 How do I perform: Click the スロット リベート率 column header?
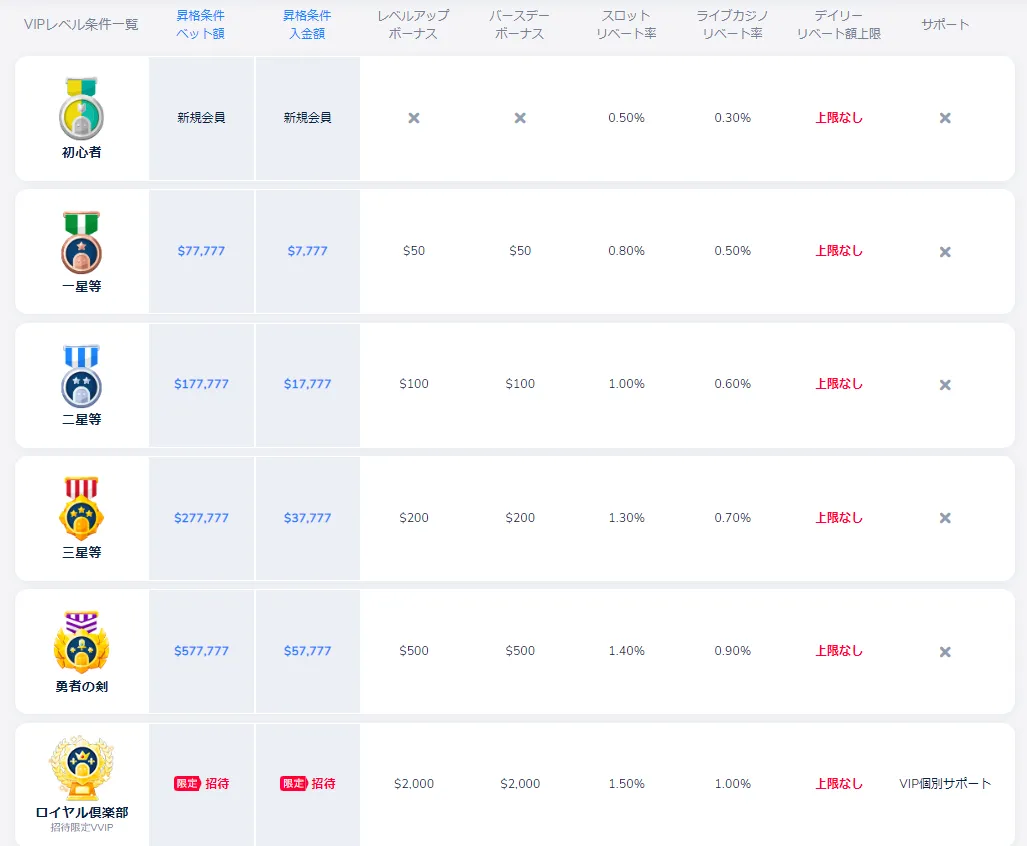pyautogui.click(x=626, y=24)
